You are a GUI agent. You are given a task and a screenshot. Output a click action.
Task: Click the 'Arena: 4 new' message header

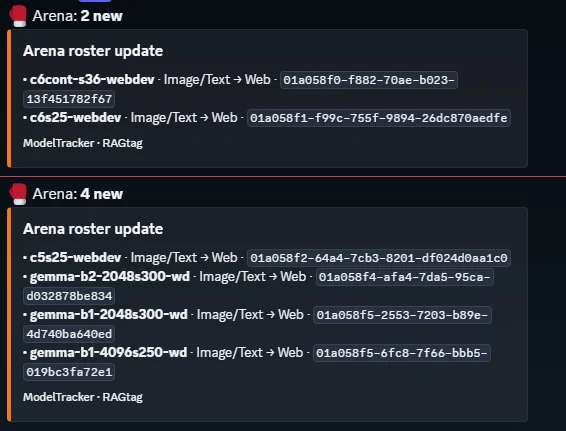coord(78,194)
